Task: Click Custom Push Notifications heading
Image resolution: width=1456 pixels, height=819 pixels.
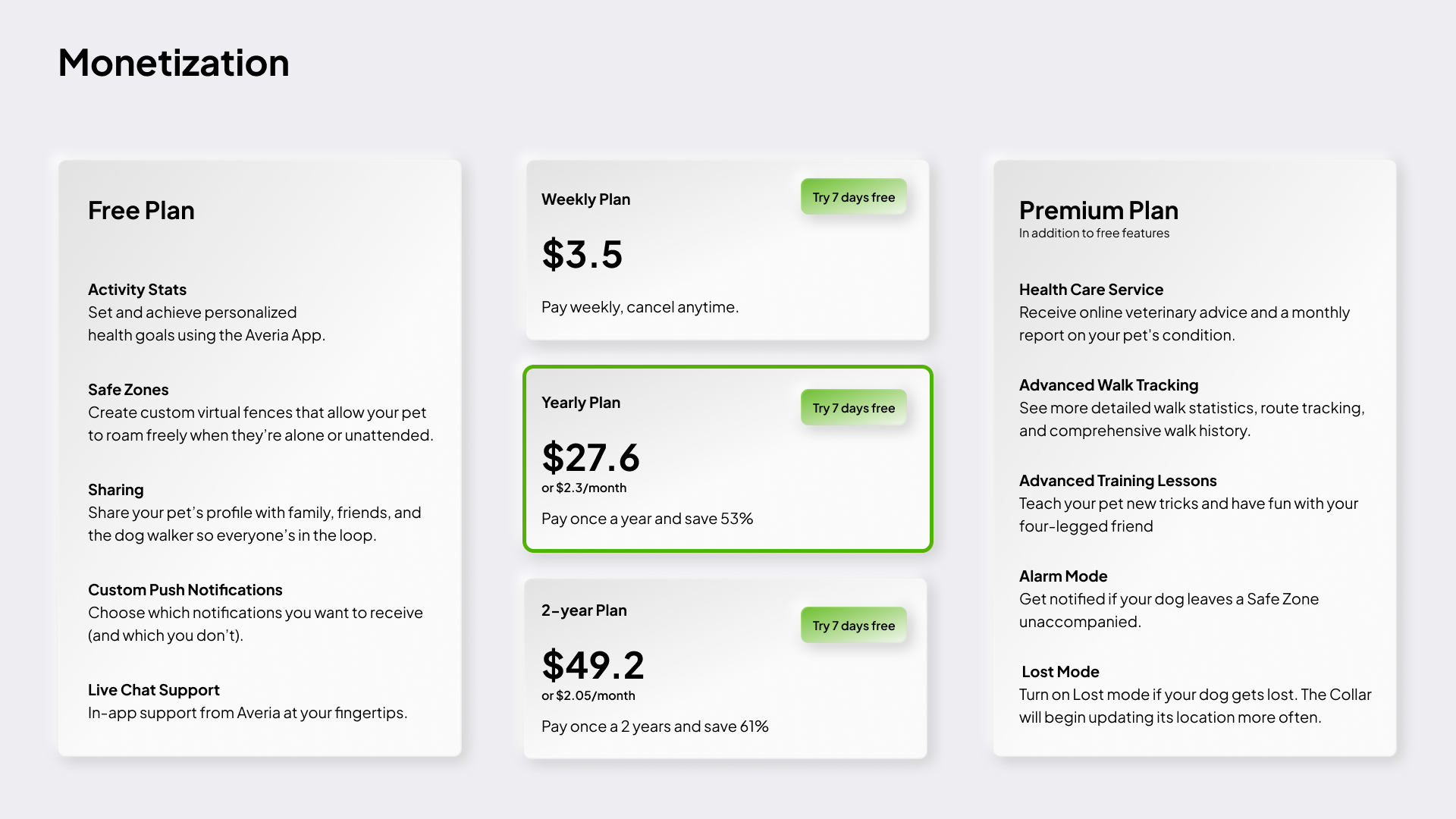Action: click(x=185, y=590)
